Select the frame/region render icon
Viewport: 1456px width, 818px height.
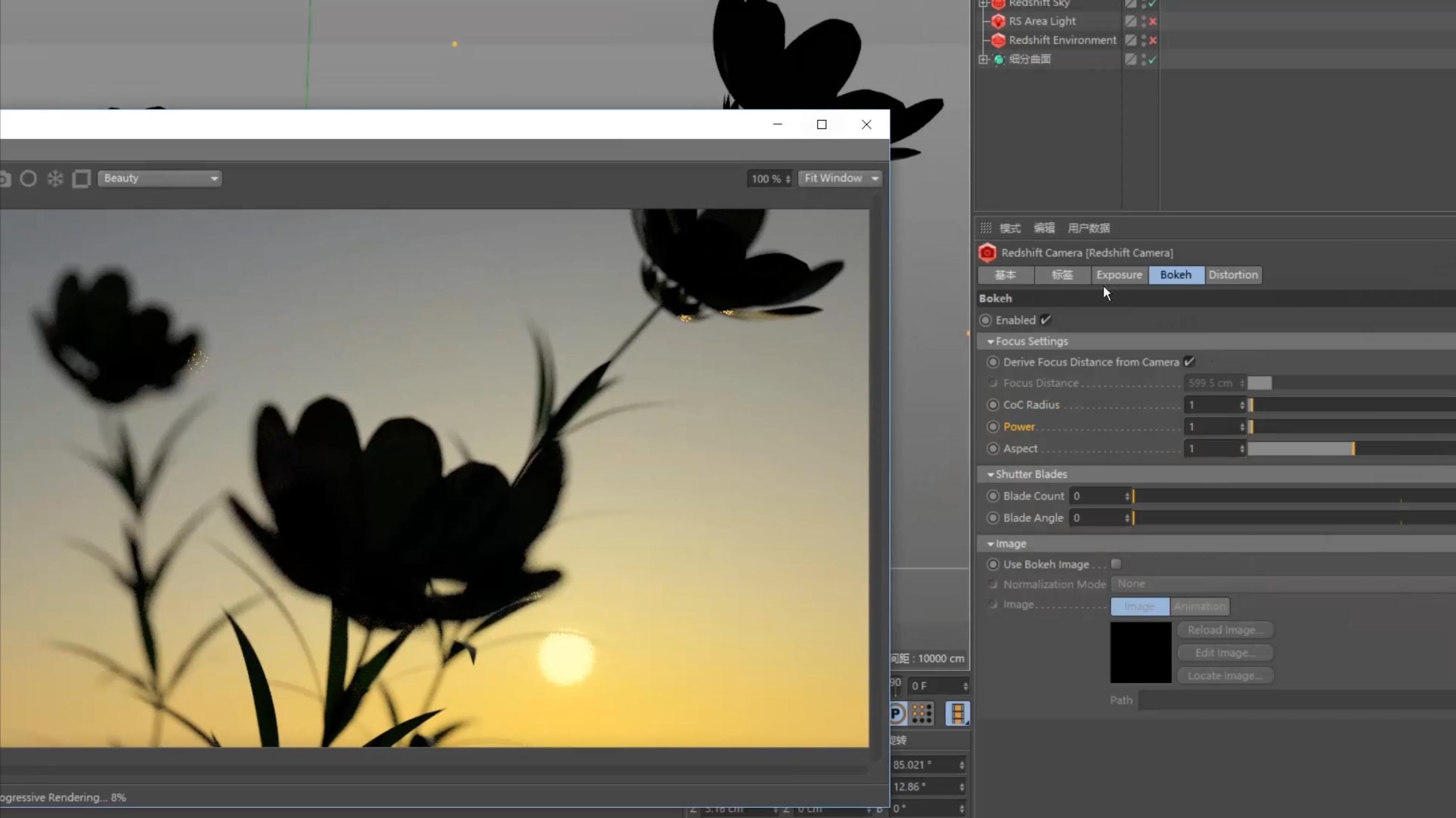tap(82, 178)
